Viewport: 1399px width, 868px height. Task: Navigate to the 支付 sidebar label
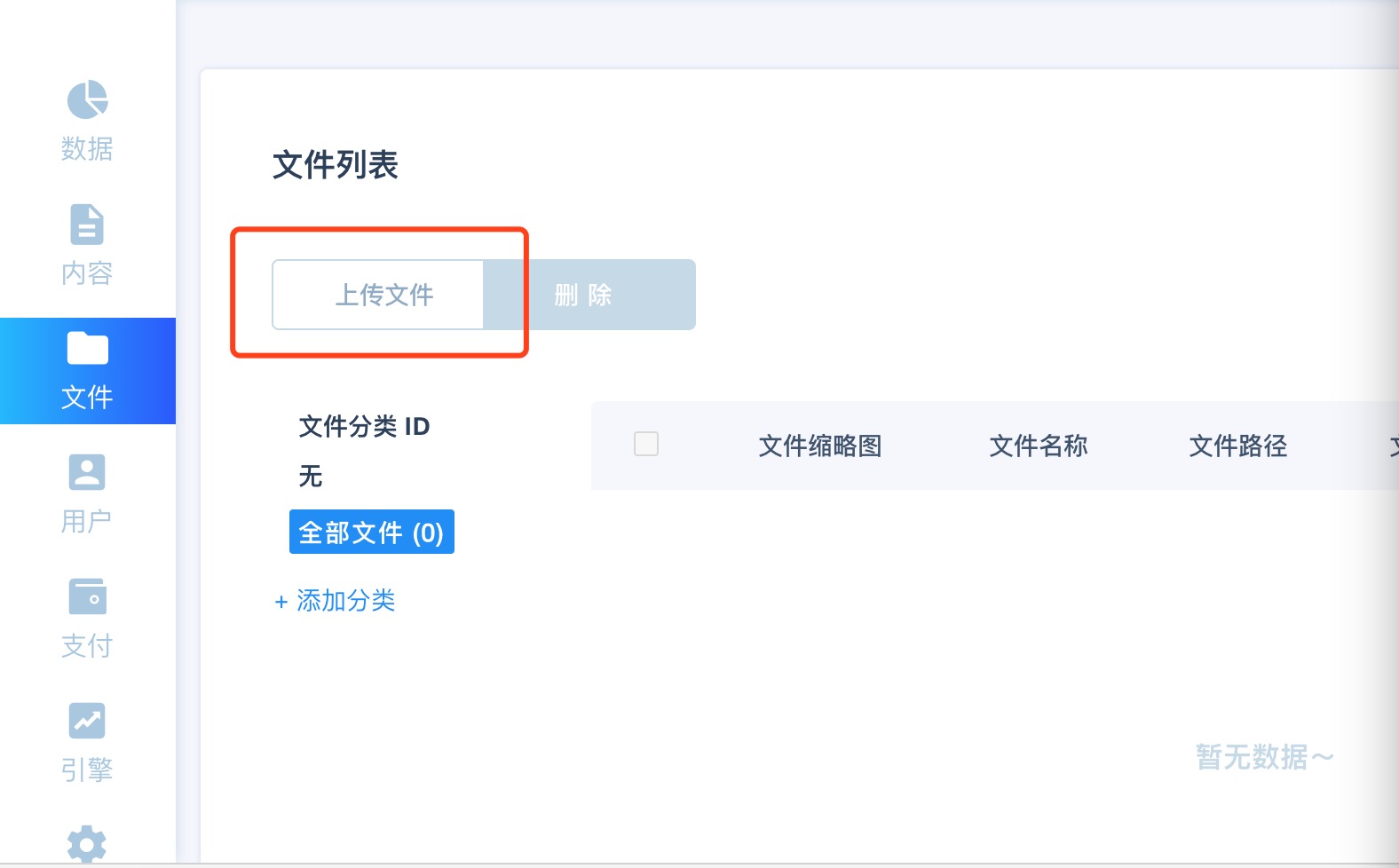(87, 645)
